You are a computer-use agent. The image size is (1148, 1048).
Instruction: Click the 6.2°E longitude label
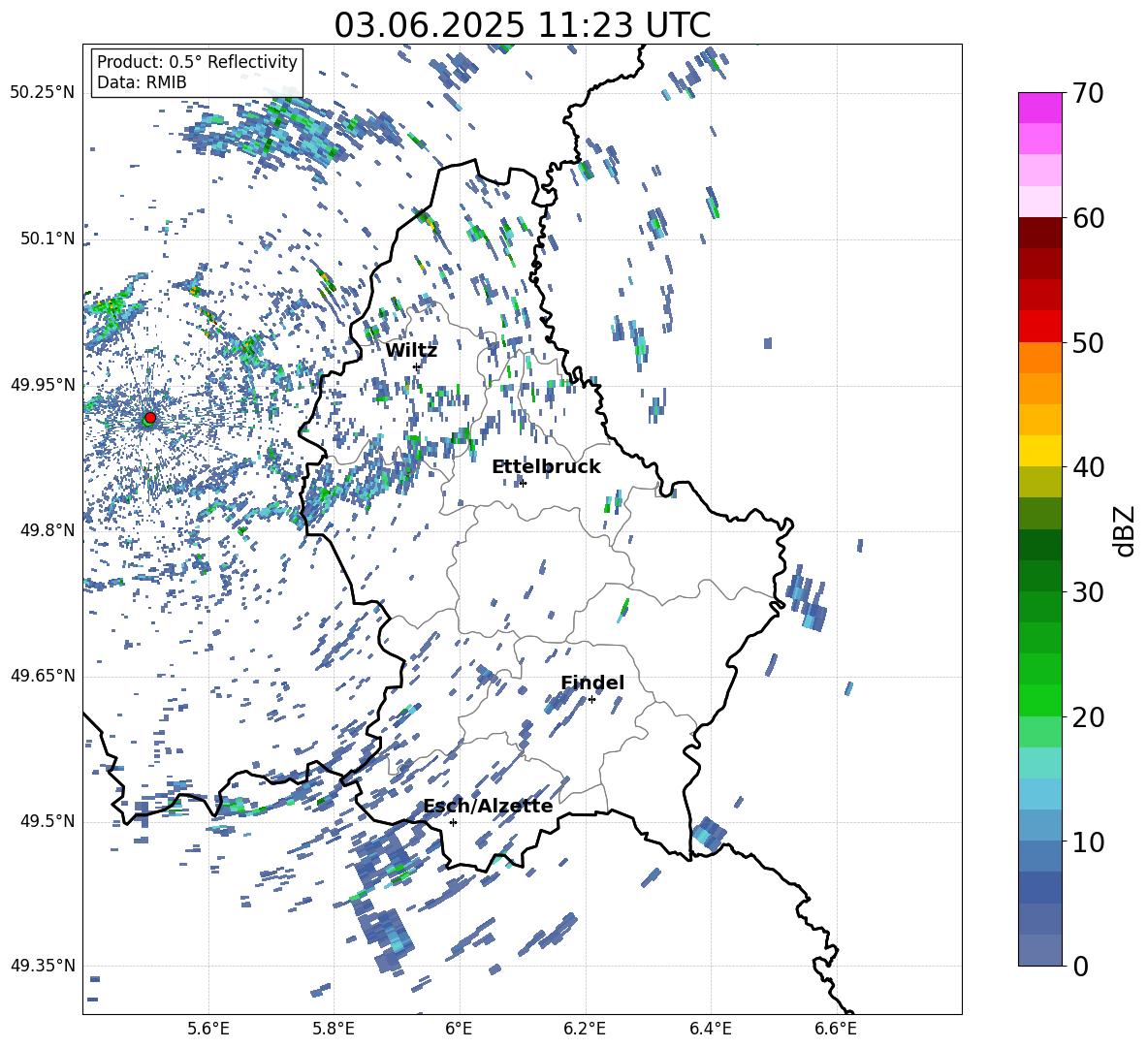point(585,1030)
